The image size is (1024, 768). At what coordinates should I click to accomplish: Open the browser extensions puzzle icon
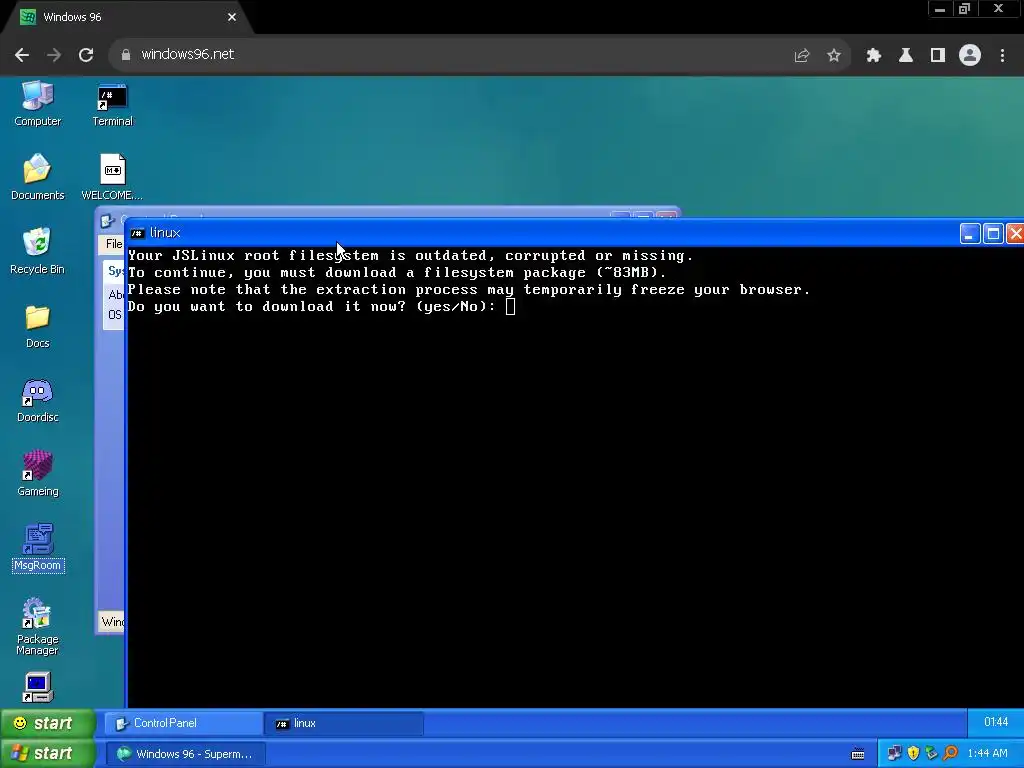click(874, 56)
